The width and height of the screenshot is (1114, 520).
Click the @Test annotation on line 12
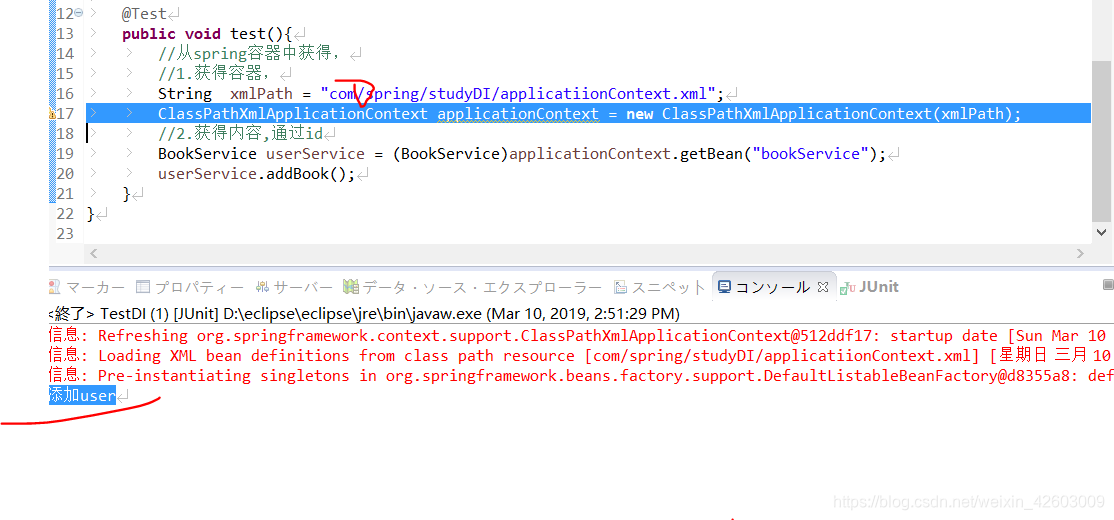144,13
